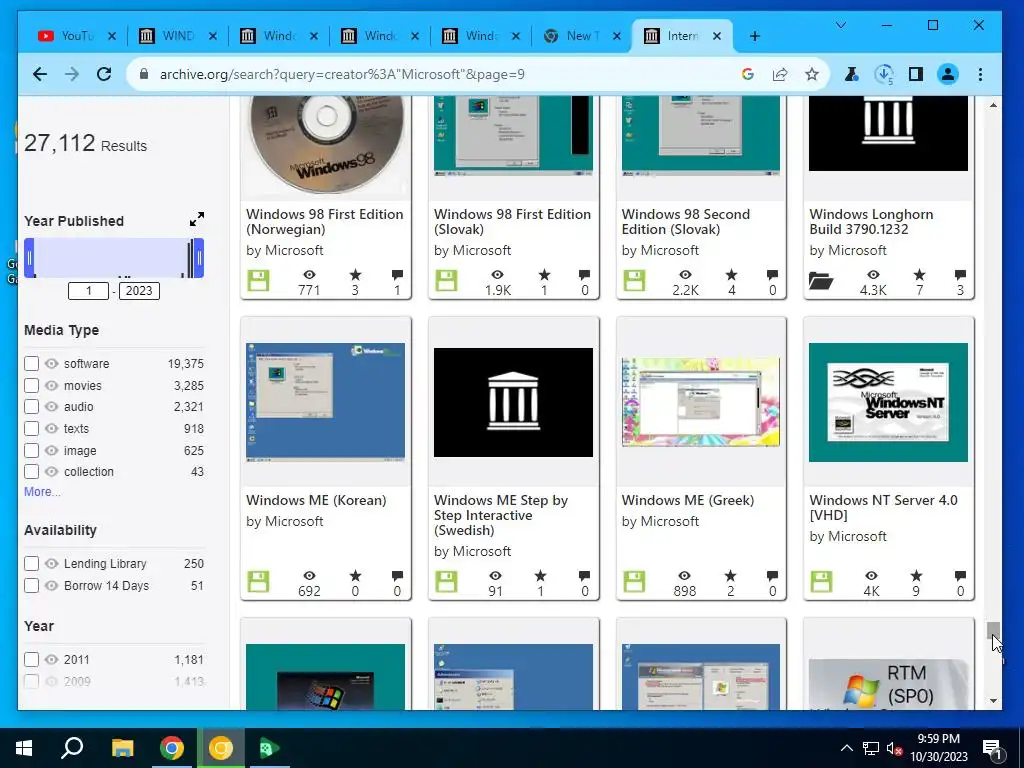The width and height of the screenshot is (1024, 768).
Task: Check the texts media type box
Action: coord(31,429)
